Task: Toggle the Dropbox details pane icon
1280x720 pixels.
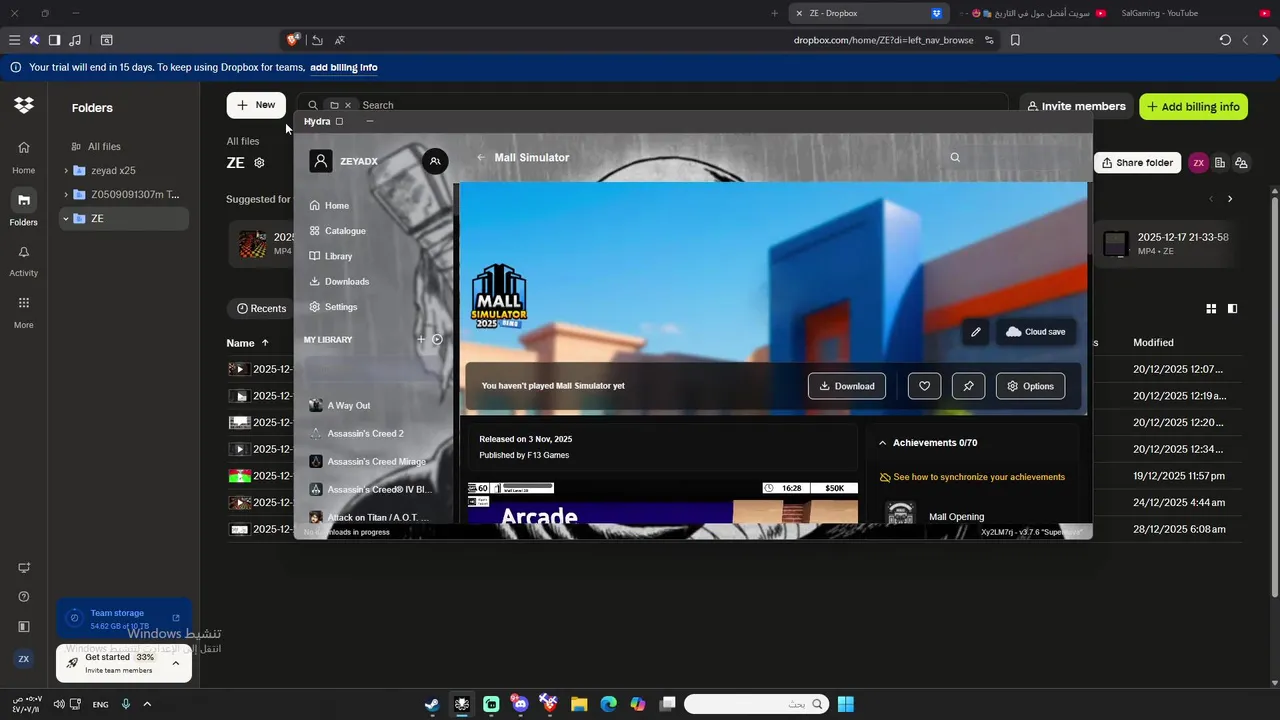Action: point(1232,309)
